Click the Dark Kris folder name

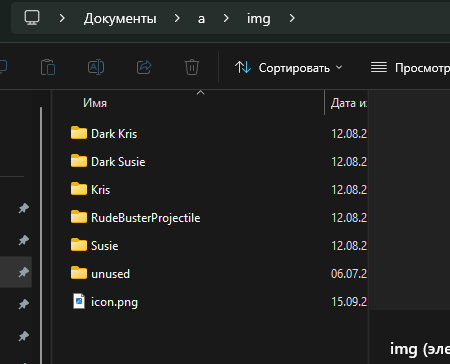pyautogui.click(x=114, y=134)
